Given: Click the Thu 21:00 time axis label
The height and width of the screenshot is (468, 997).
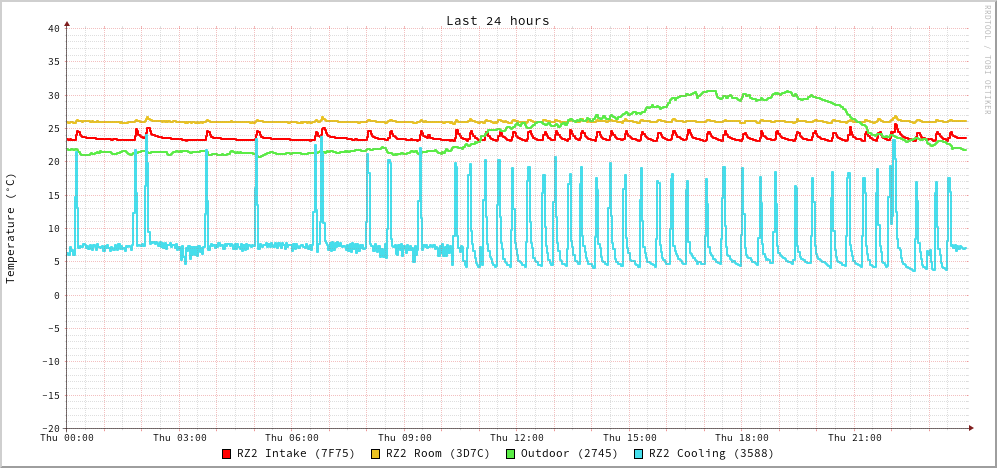Looking at the screenshot, I should (855, 438).
